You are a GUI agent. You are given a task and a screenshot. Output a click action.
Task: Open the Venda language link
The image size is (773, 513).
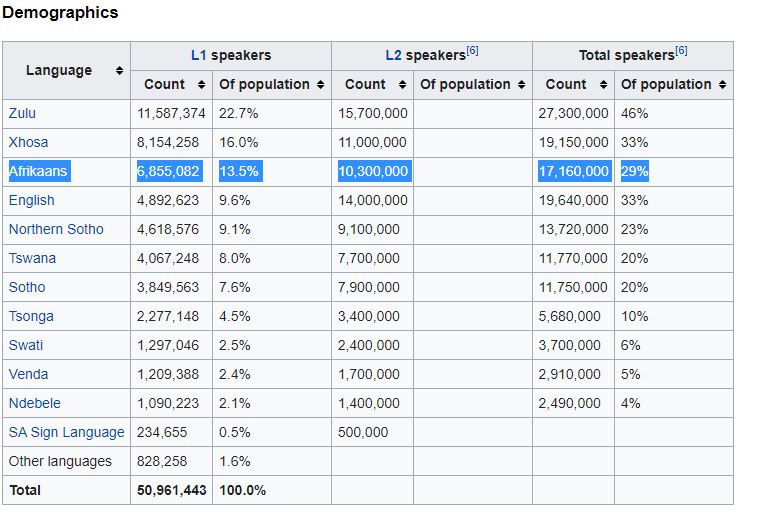click(x=29, y=375)
